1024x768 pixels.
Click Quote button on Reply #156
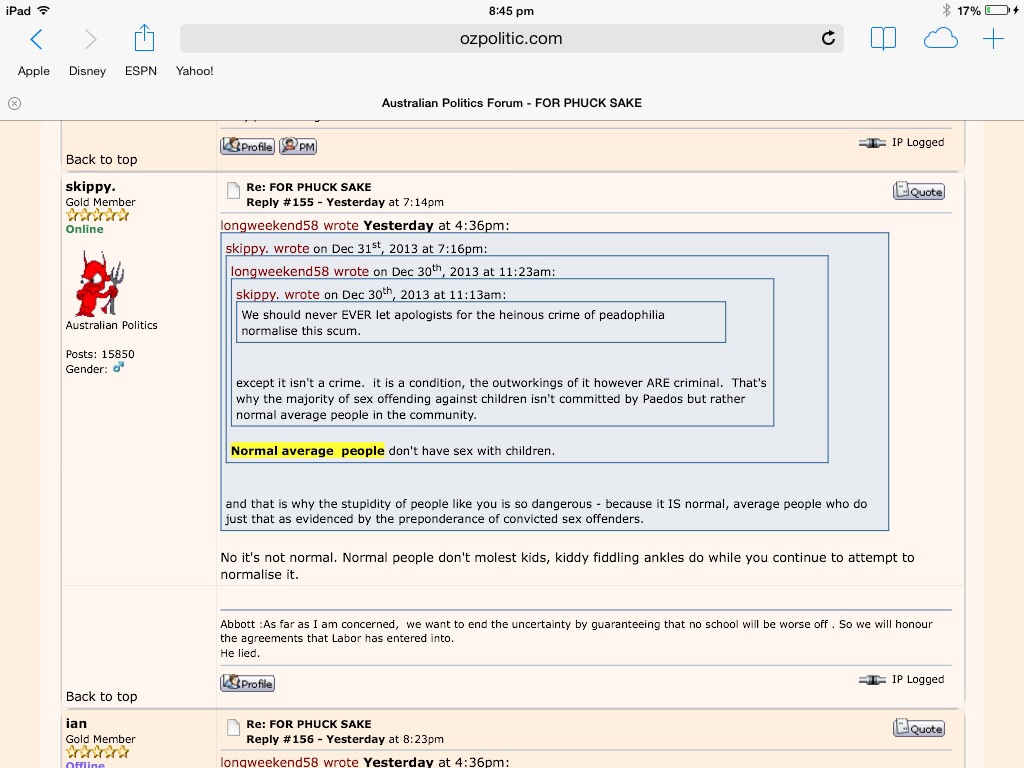[x=918, y=728]
